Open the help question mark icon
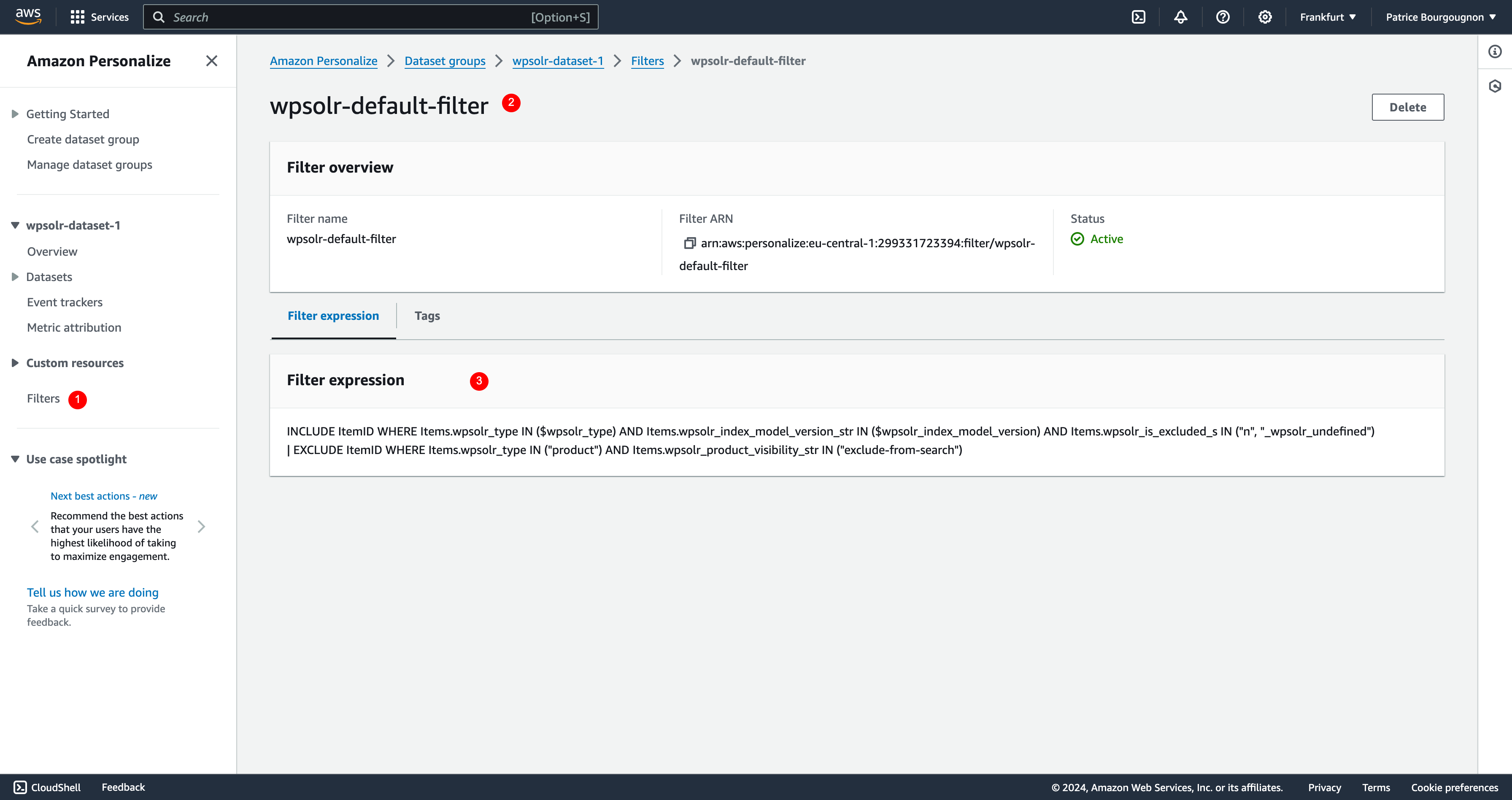 (1223, 17)
